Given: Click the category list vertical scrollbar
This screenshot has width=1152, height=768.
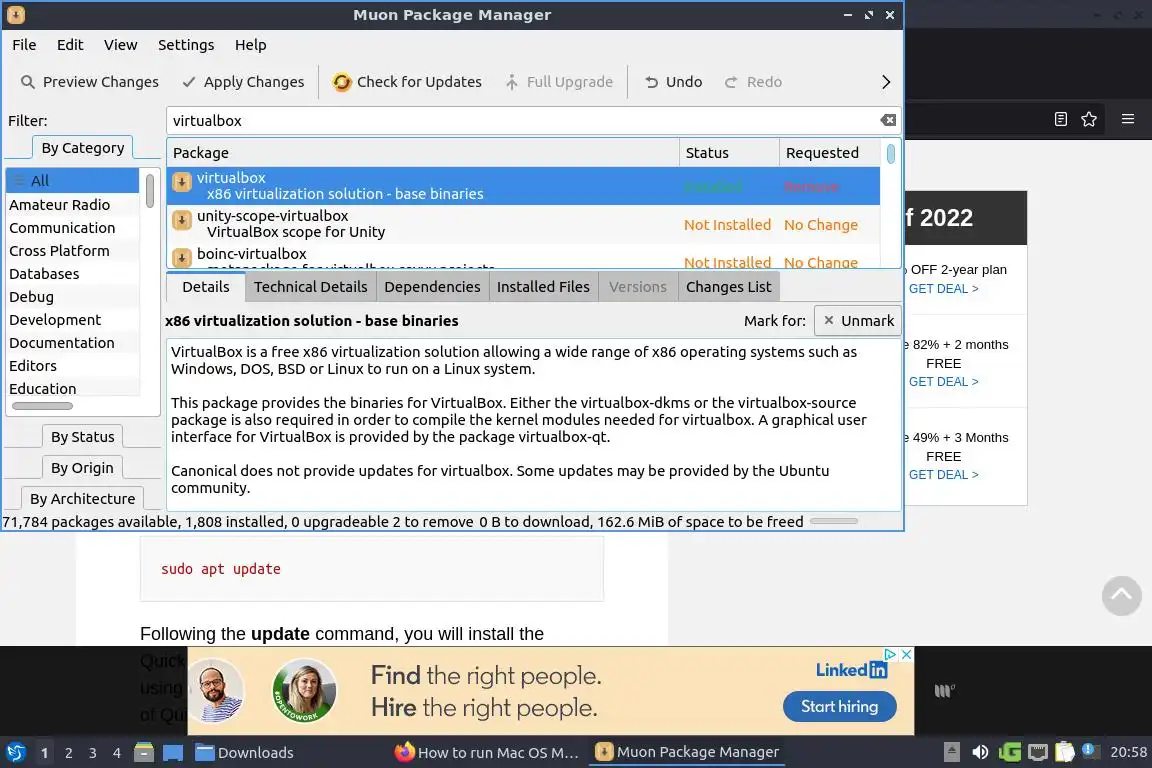Looking at the screenshot, I should point(150,190).
